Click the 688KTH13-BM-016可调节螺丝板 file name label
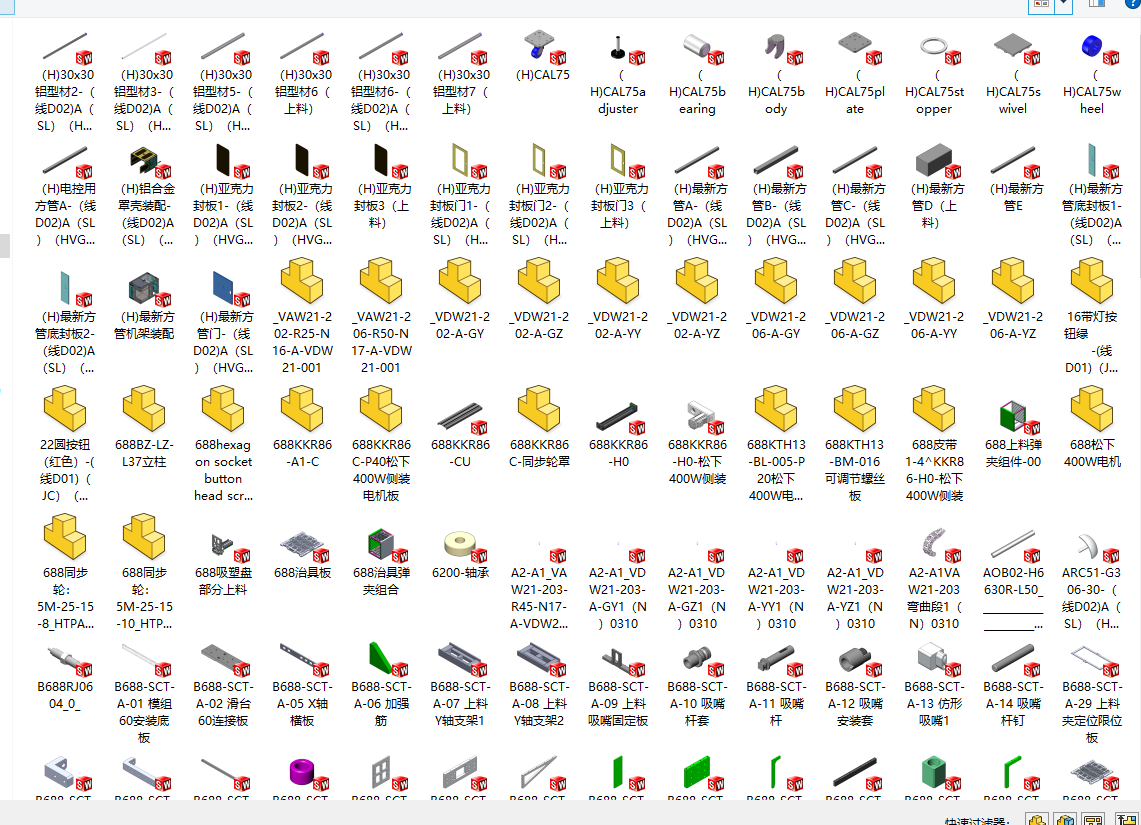This screenshot has height=825, width=1141. point(855,470)
